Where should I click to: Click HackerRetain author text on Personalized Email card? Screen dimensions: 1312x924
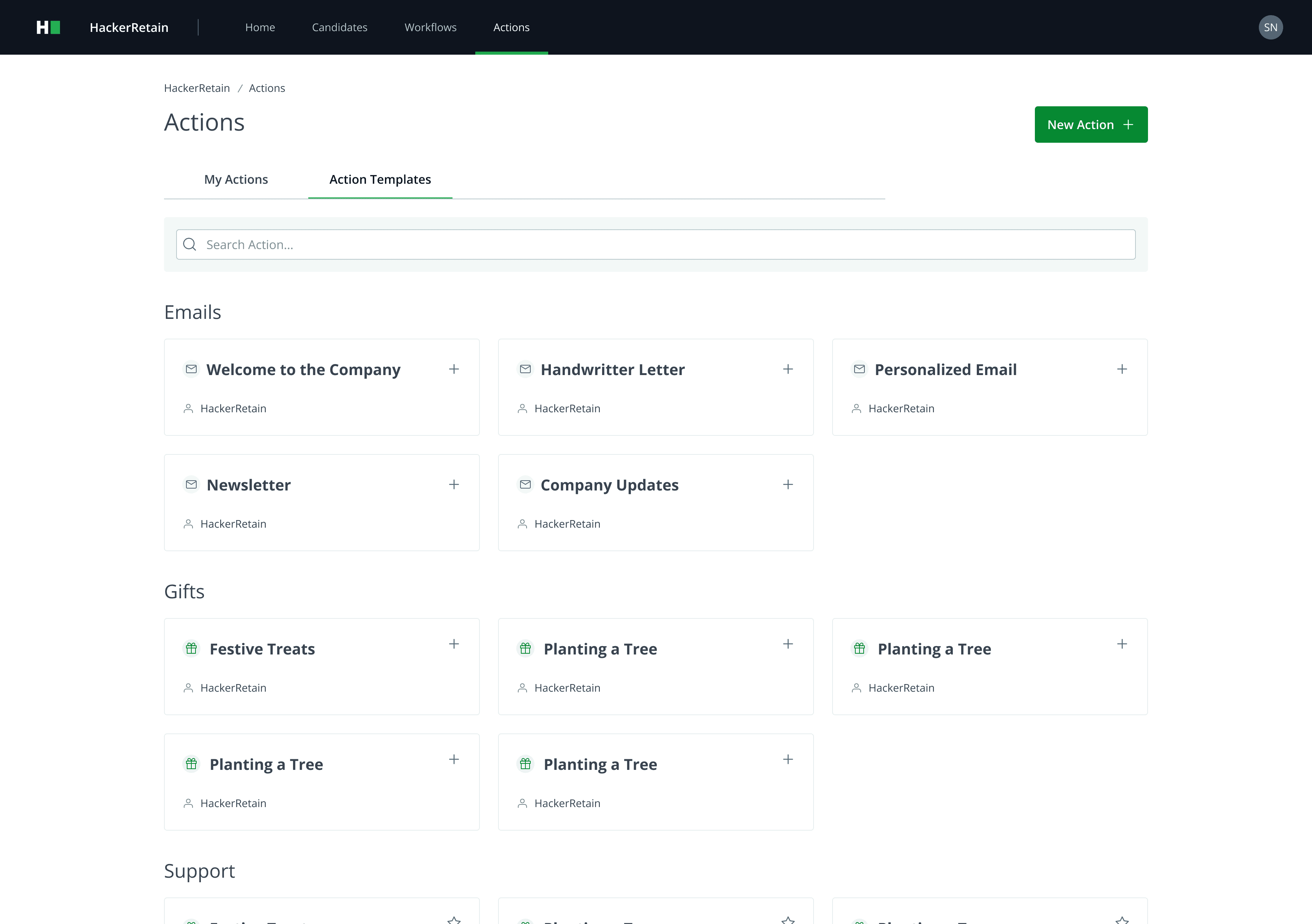(x=901, y=408)
